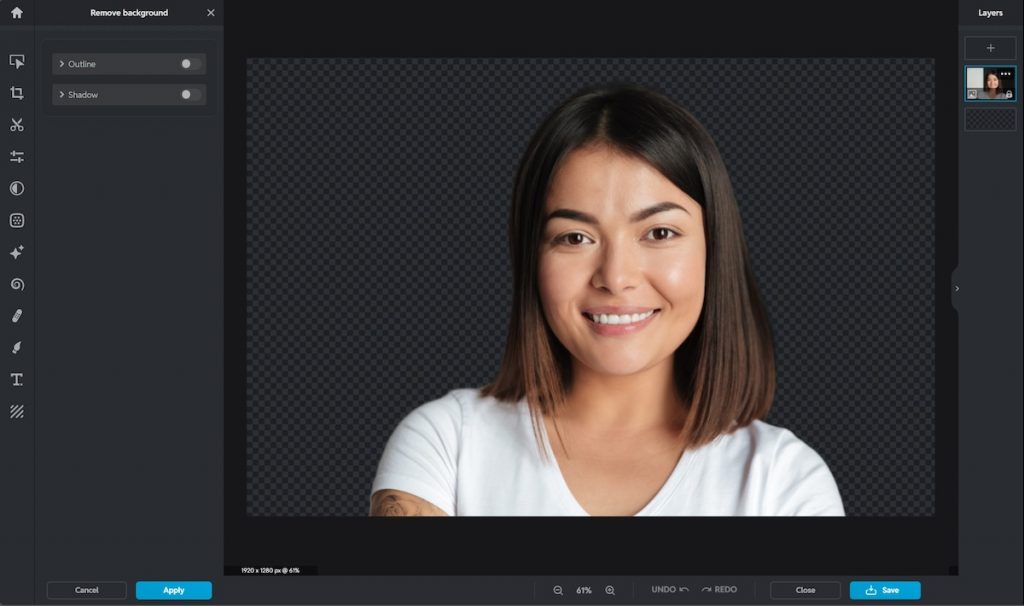Select the Crop tool
The width and height of the screenshot is (1024, 606).
(17, 93)
